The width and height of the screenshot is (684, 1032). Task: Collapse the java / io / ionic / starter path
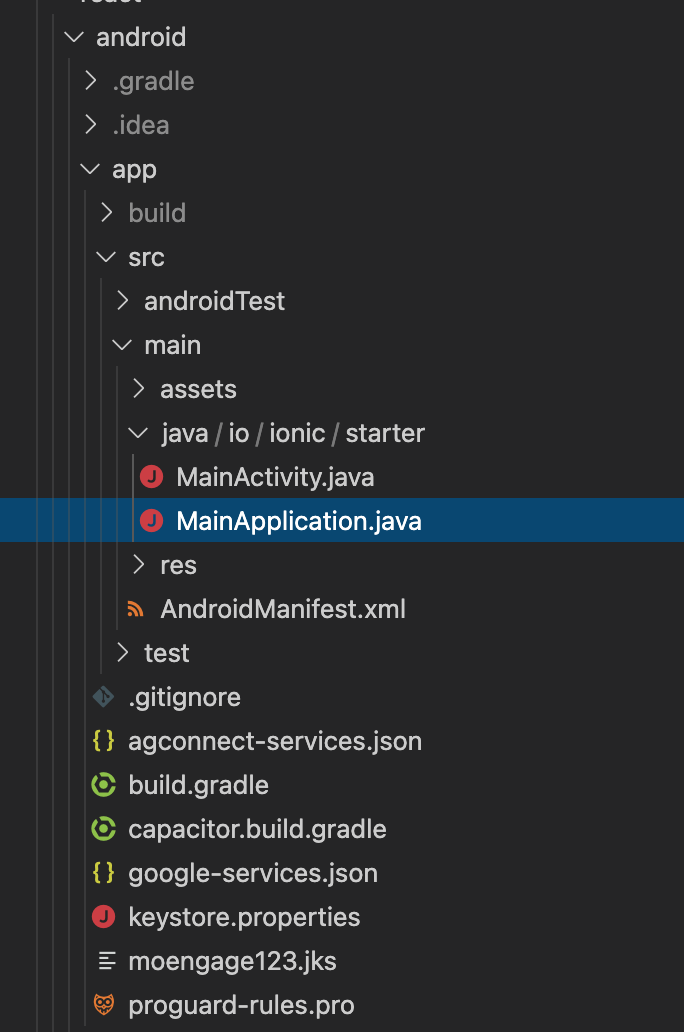(x=138, y=433)
